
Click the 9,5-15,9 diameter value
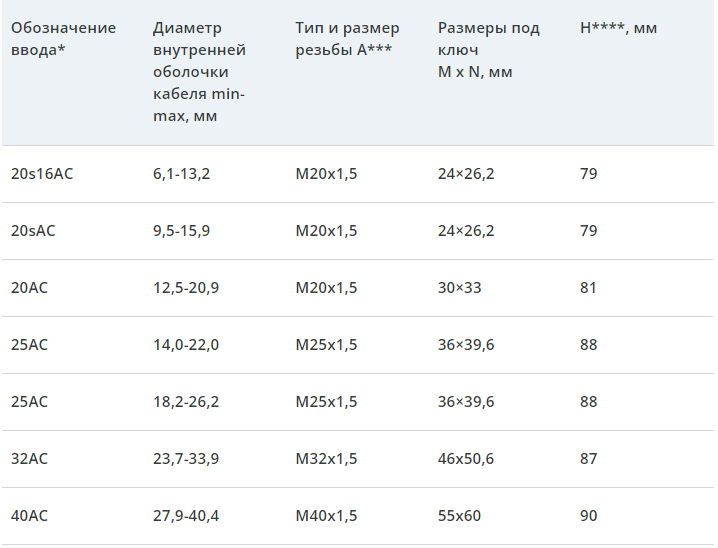pyautogui.click(x=181, y=231)
